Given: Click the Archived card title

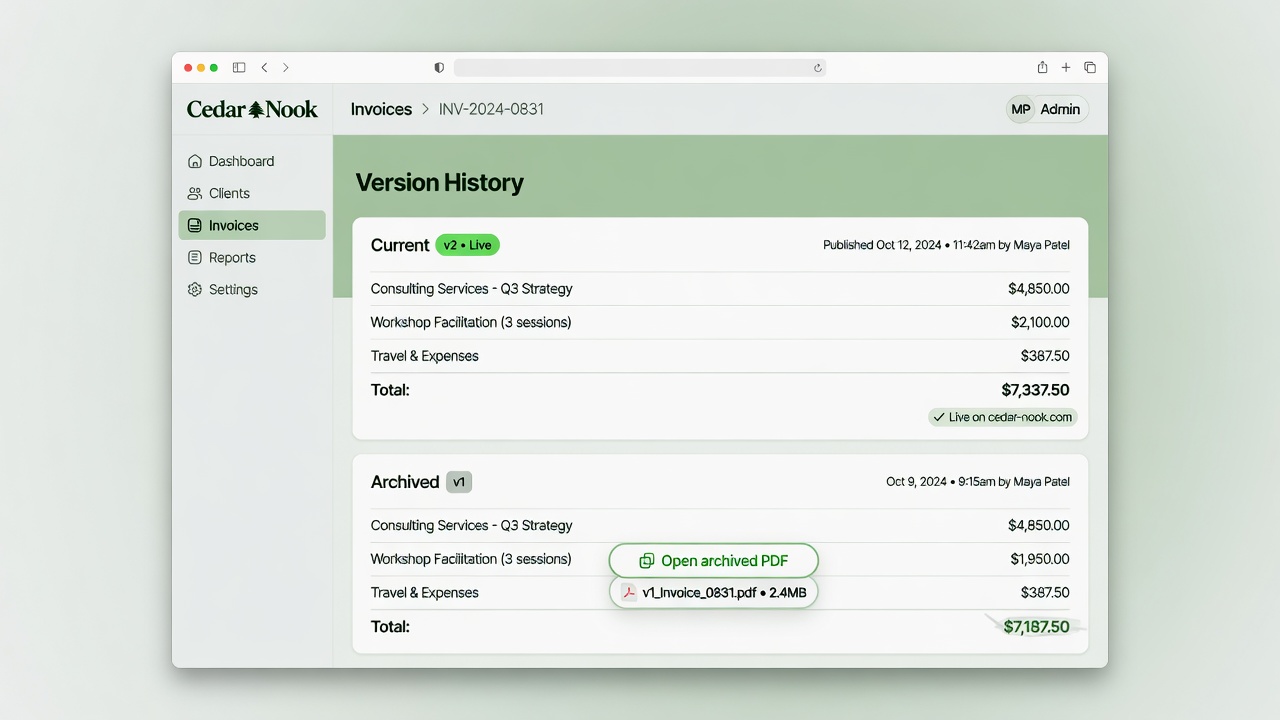Looking at the screenshot, I should coord(405,482).
